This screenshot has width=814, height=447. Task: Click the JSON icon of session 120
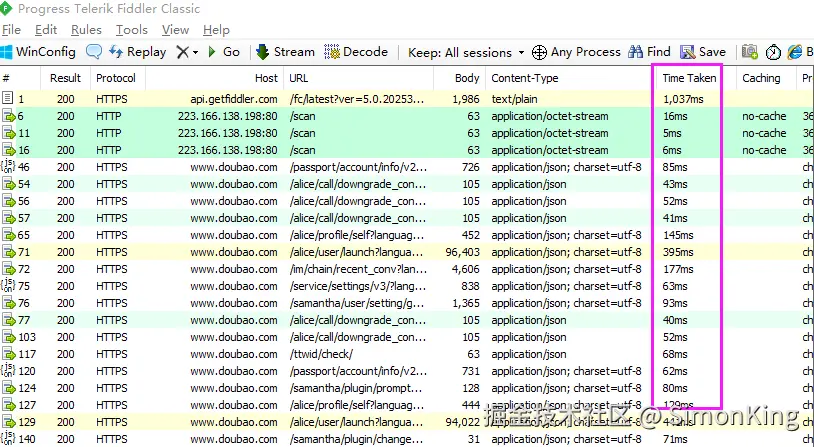[8, 371]
